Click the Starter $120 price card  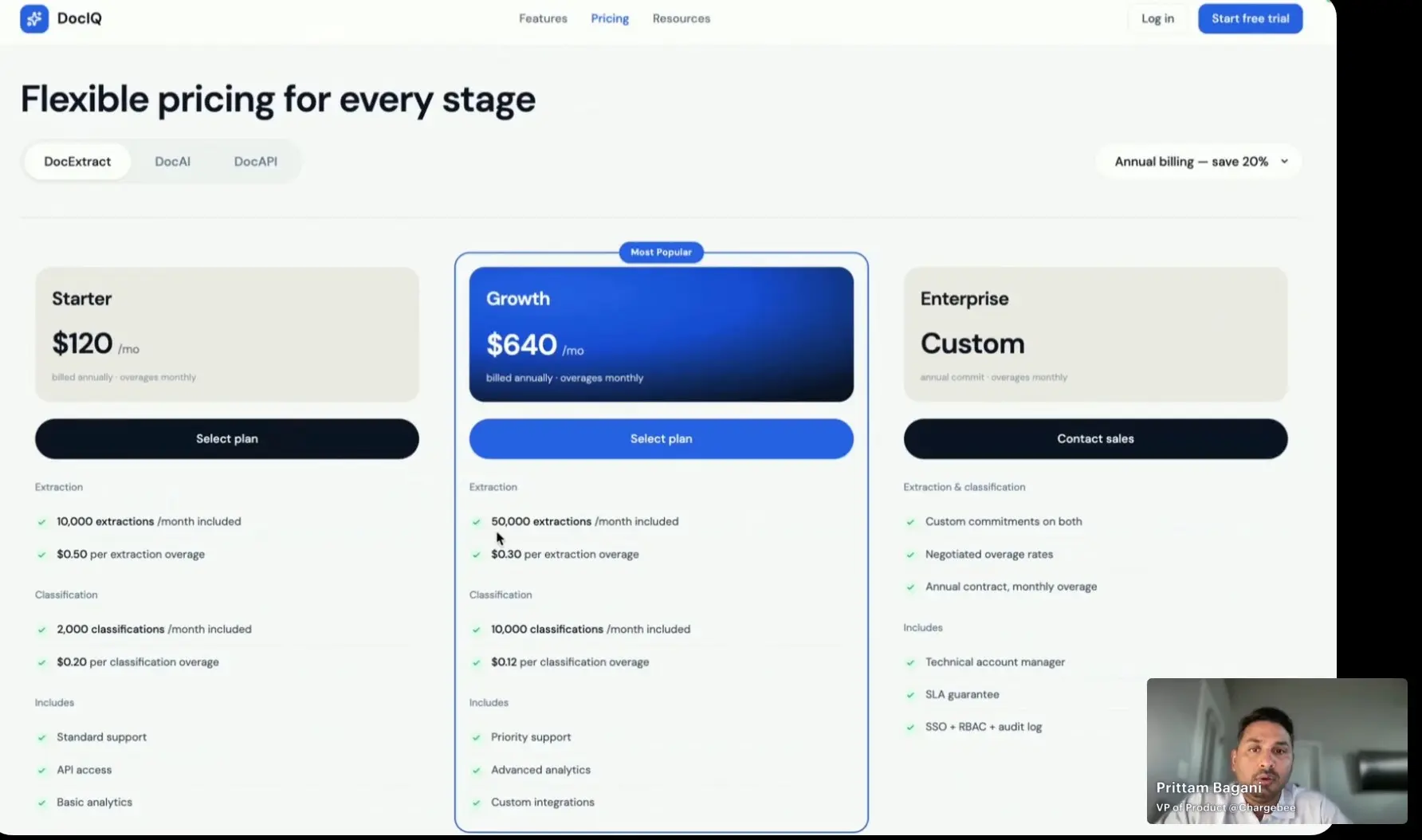click(x=227, y=334)
